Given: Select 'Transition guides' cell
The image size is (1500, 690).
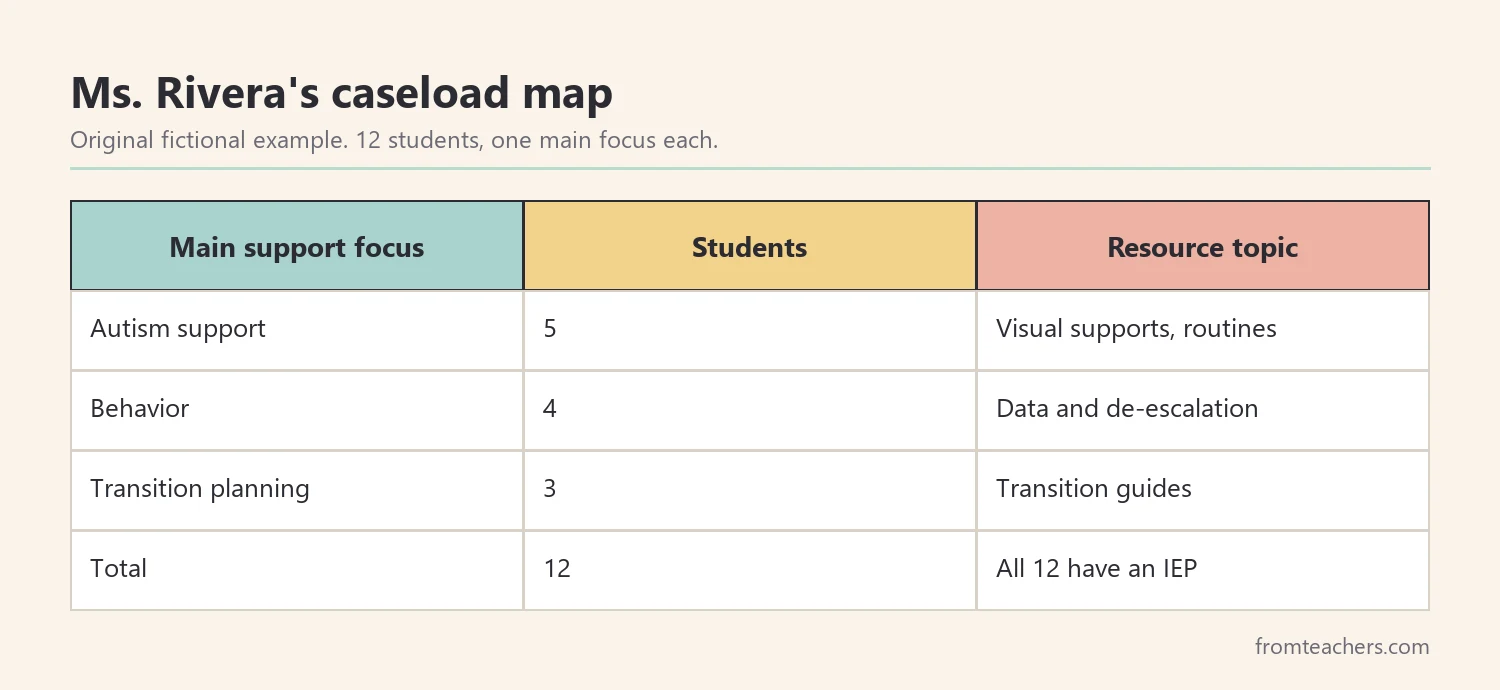Looking at the screenshot, I should (1203, 490).
